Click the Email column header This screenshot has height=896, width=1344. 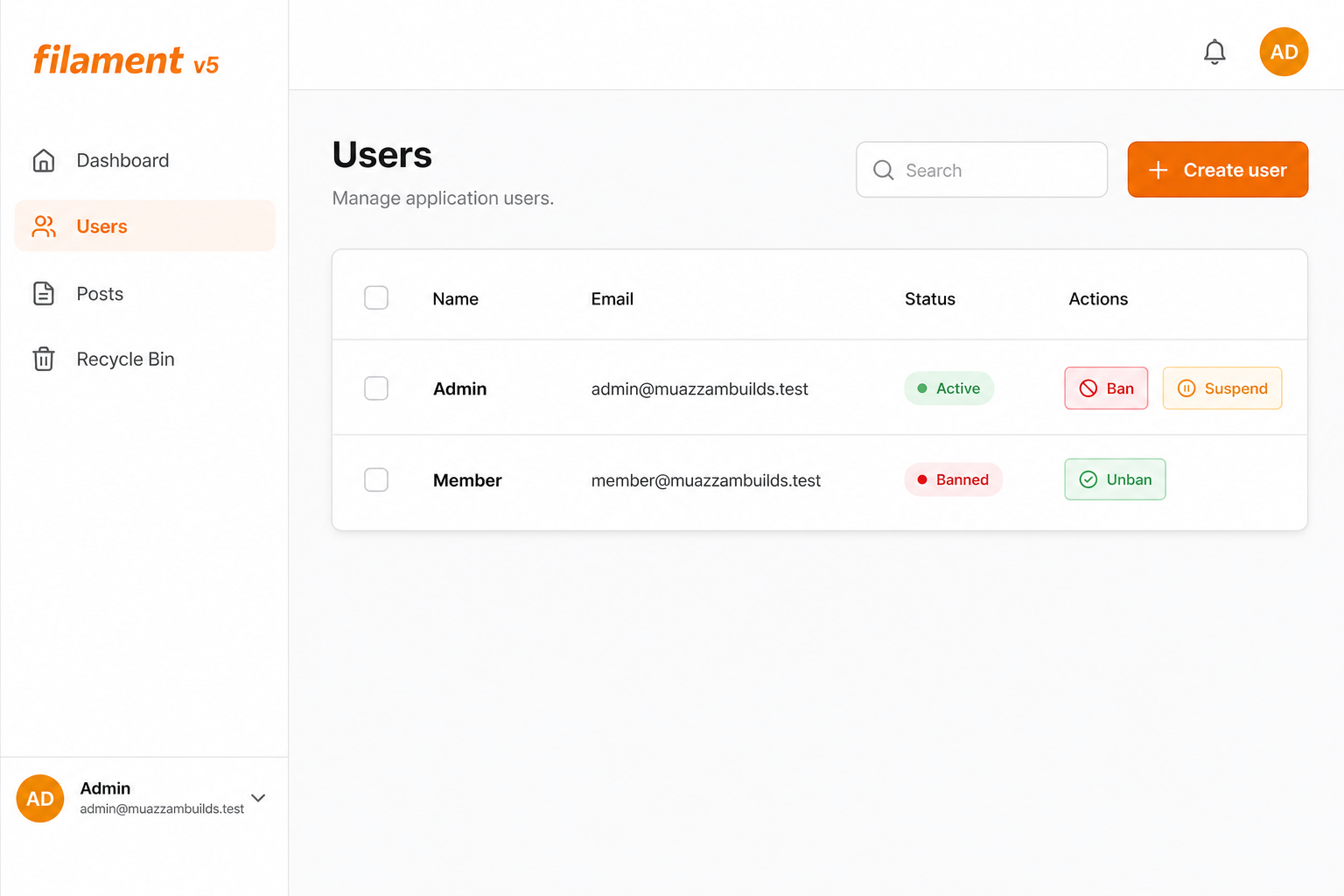coord(612,299)
